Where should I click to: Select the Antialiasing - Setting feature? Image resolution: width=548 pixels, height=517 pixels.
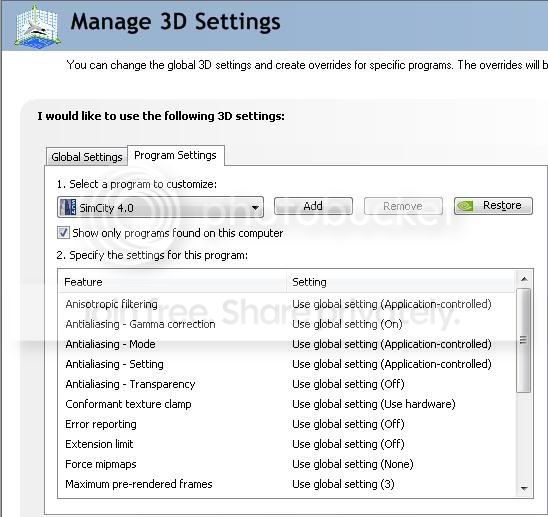pyautogui.click(x=114, y=364)
